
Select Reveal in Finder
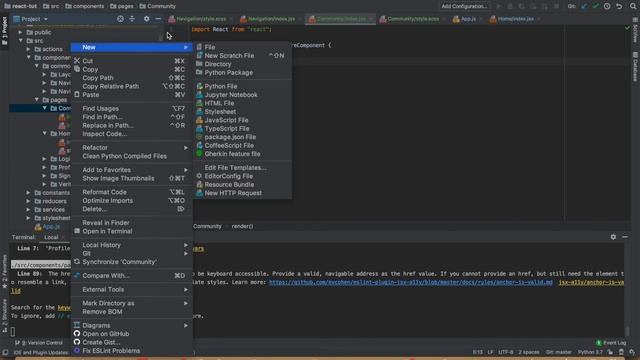pos(106,223)
